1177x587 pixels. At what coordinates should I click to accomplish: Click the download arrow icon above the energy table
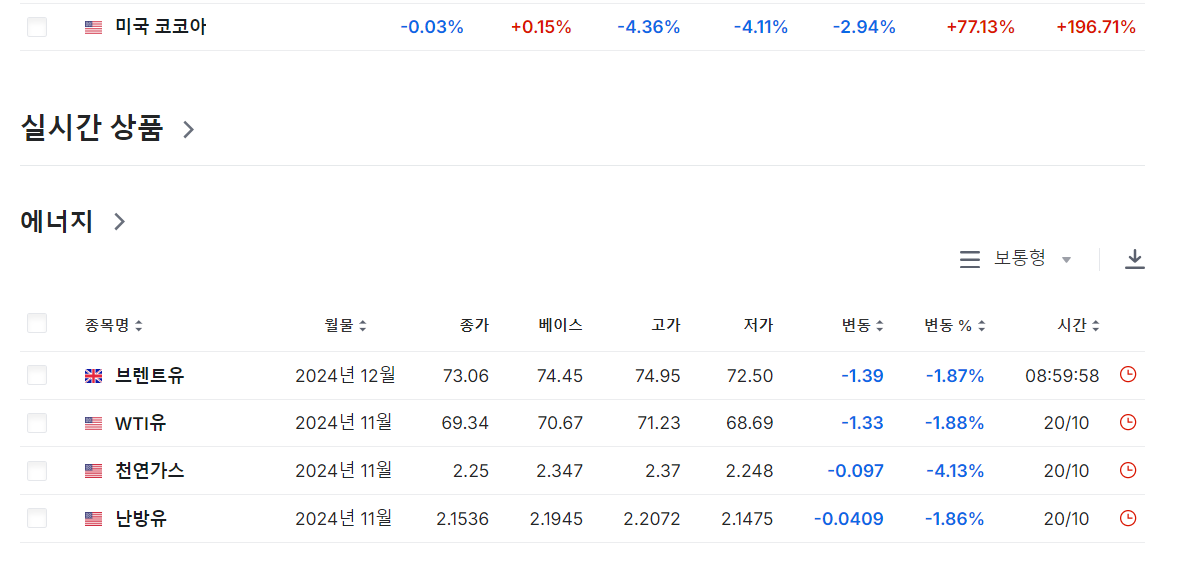(x=1134, y=260)
